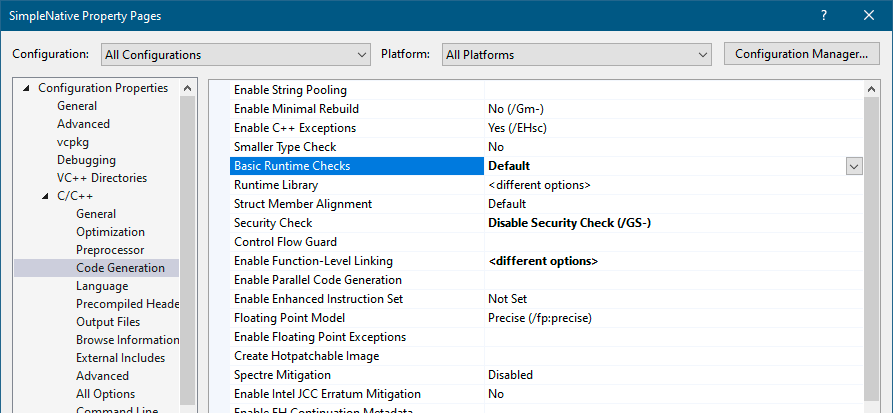893x413 pixels.
Task: Open the Platform dropdown
Action: click(577, 54)
